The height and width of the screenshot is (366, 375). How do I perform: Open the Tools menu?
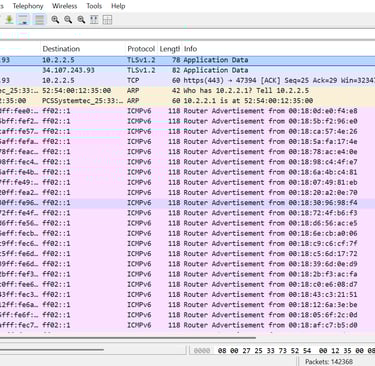(94, 6)
